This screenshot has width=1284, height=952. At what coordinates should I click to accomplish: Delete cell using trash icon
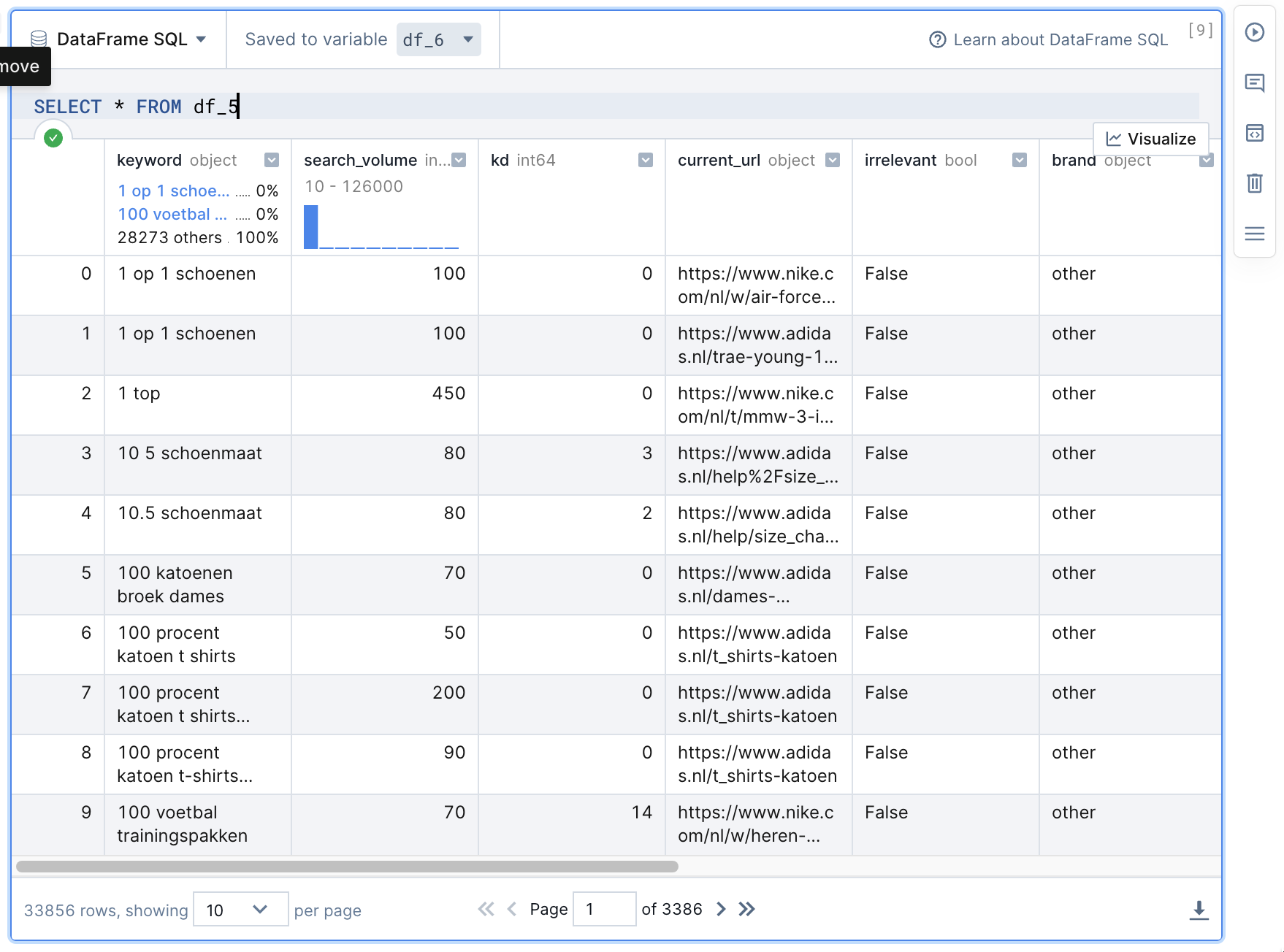tap(1254, 183)
